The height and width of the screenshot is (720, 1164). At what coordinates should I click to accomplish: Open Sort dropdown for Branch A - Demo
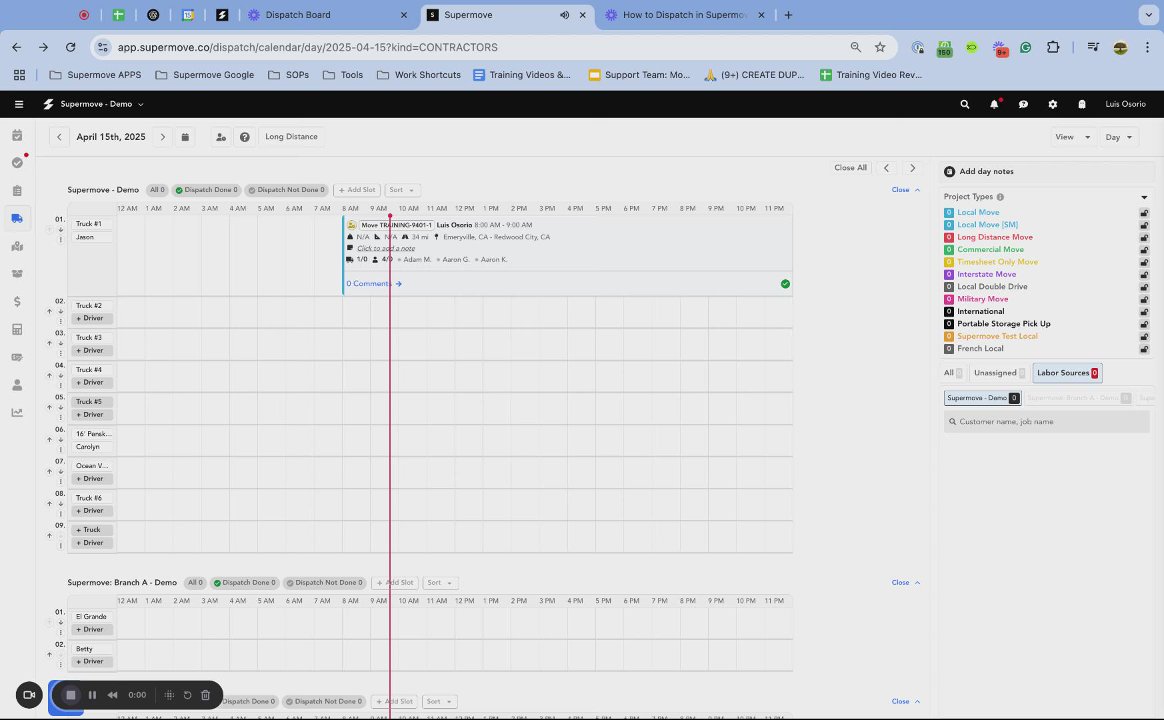(x=439, y=583)
